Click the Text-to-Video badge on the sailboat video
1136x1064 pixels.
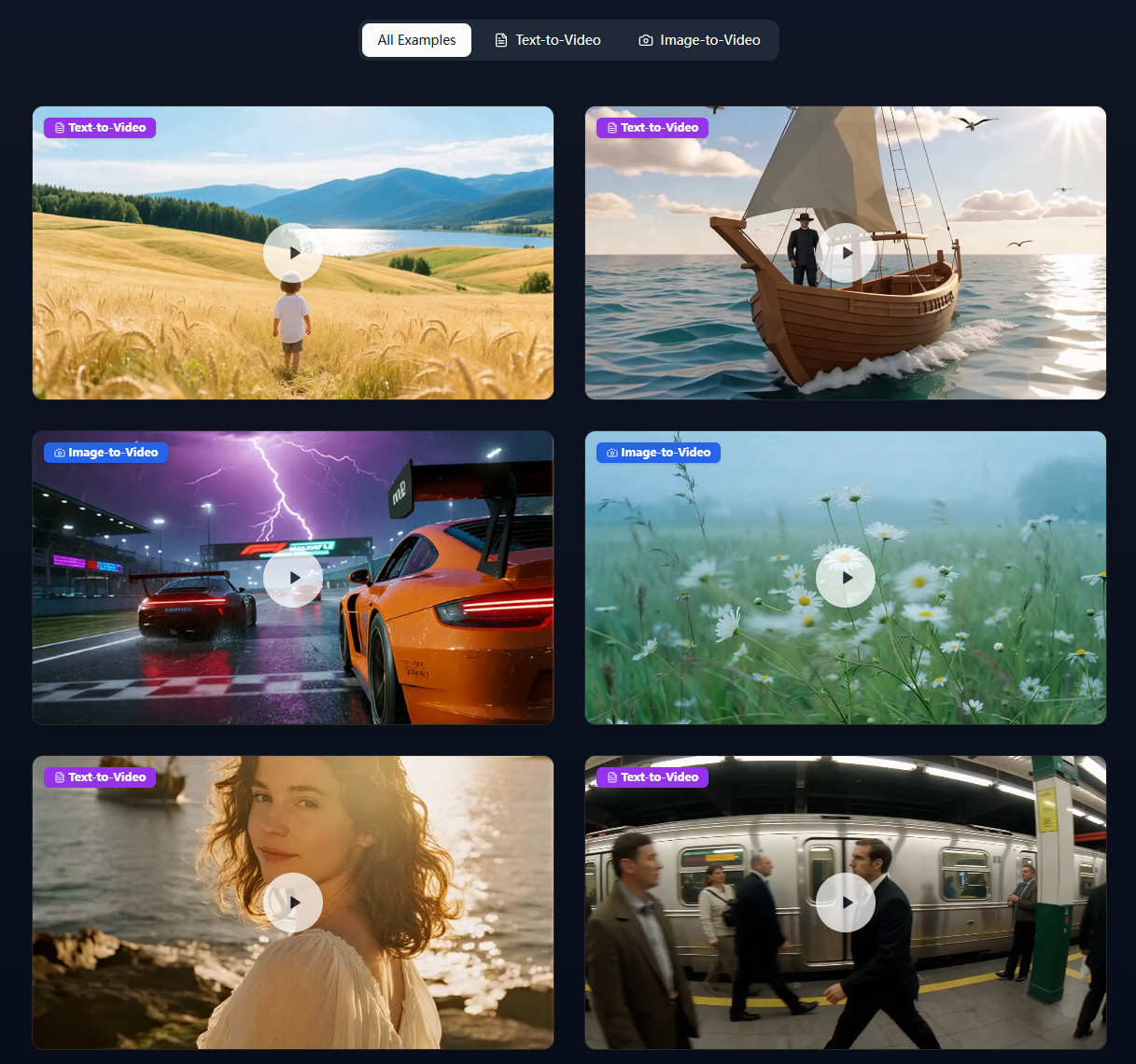652,127
